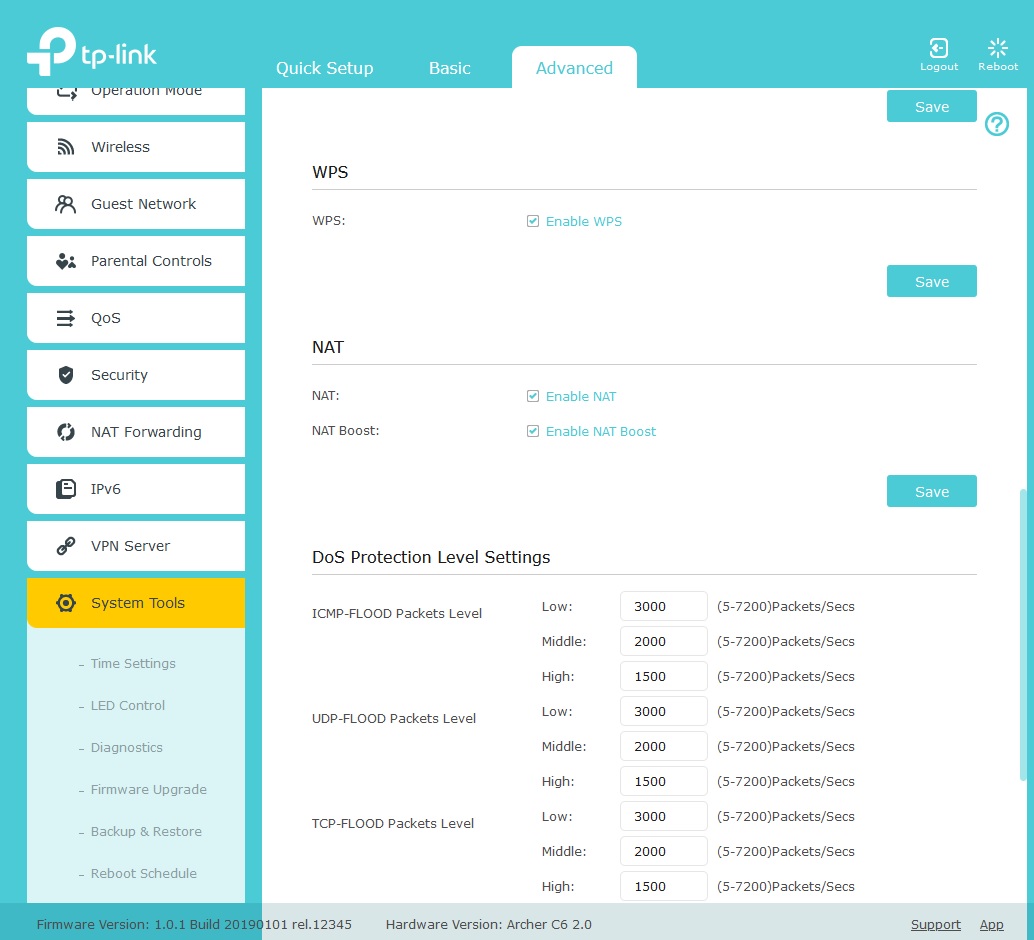Uncheck the Enable NAT checkbox

[533, 396]
